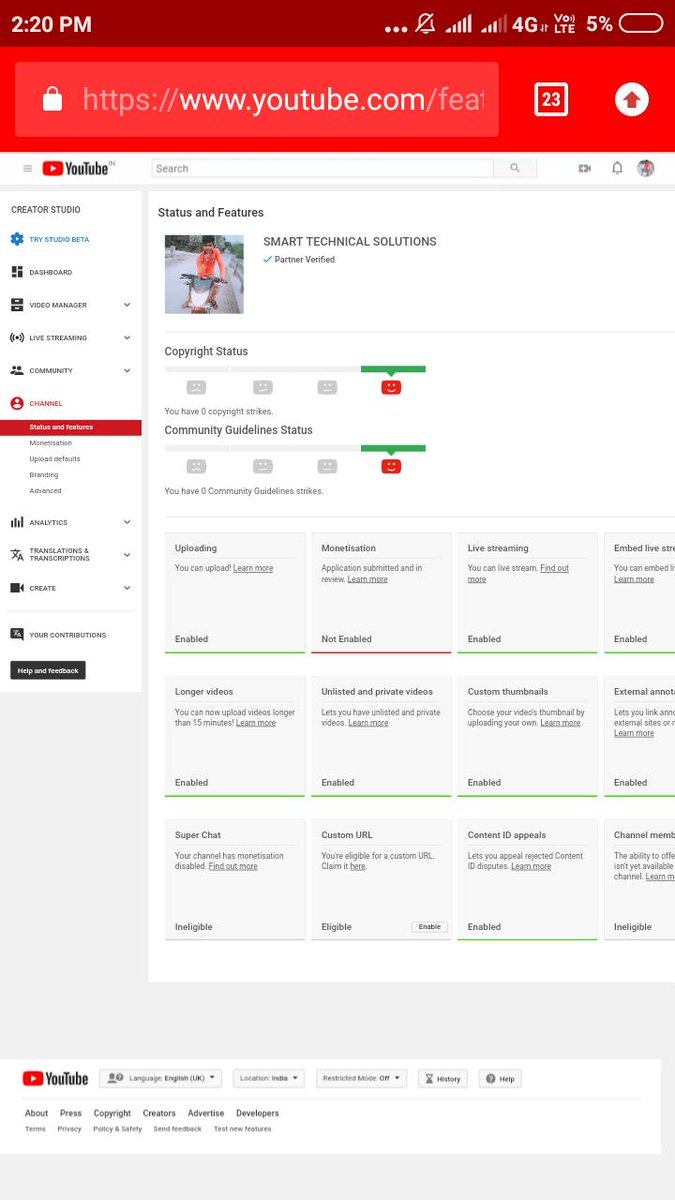675x1200 pixels.
Task: Click the Copyright footer link
Action: (x=112, y=1113)
